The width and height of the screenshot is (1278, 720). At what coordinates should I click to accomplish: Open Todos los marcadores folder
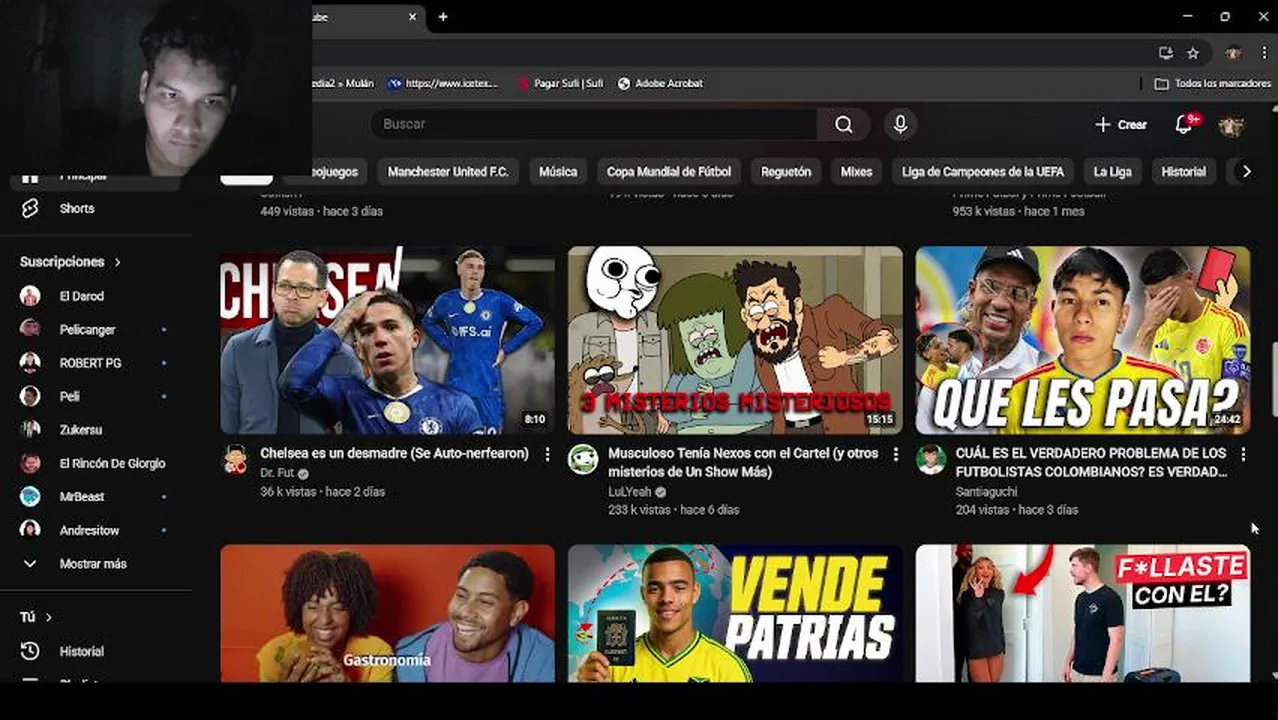(1212, 84)
